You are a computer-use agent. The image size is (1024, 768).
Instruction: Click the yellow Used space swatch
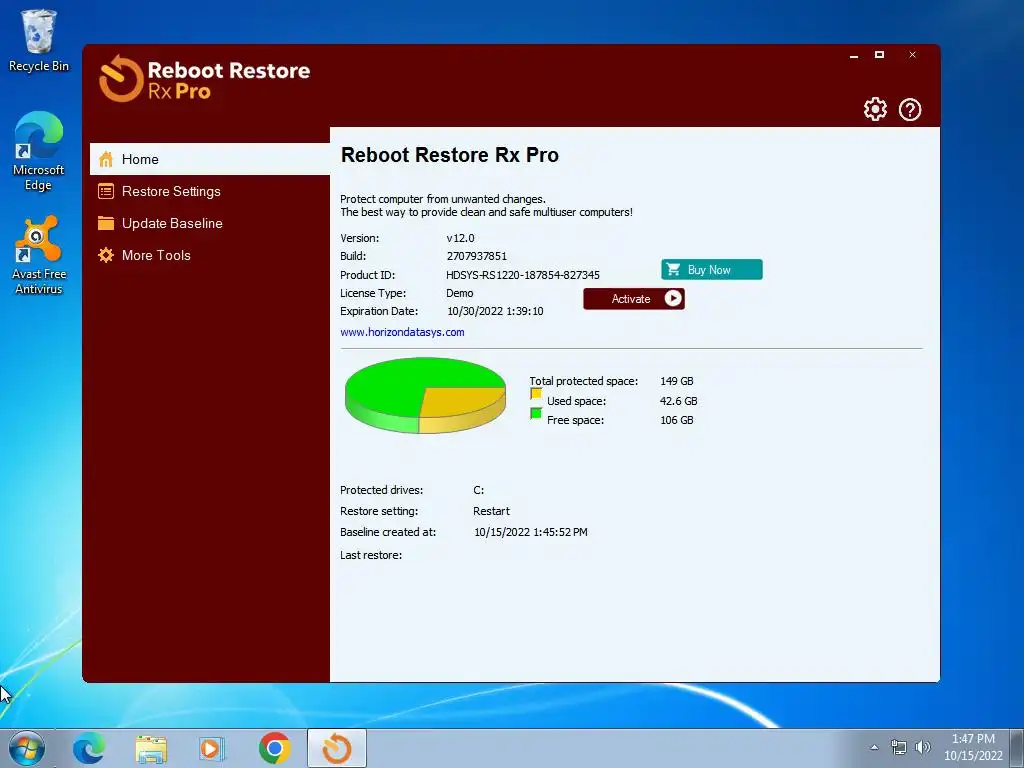(x=536, y=393)
